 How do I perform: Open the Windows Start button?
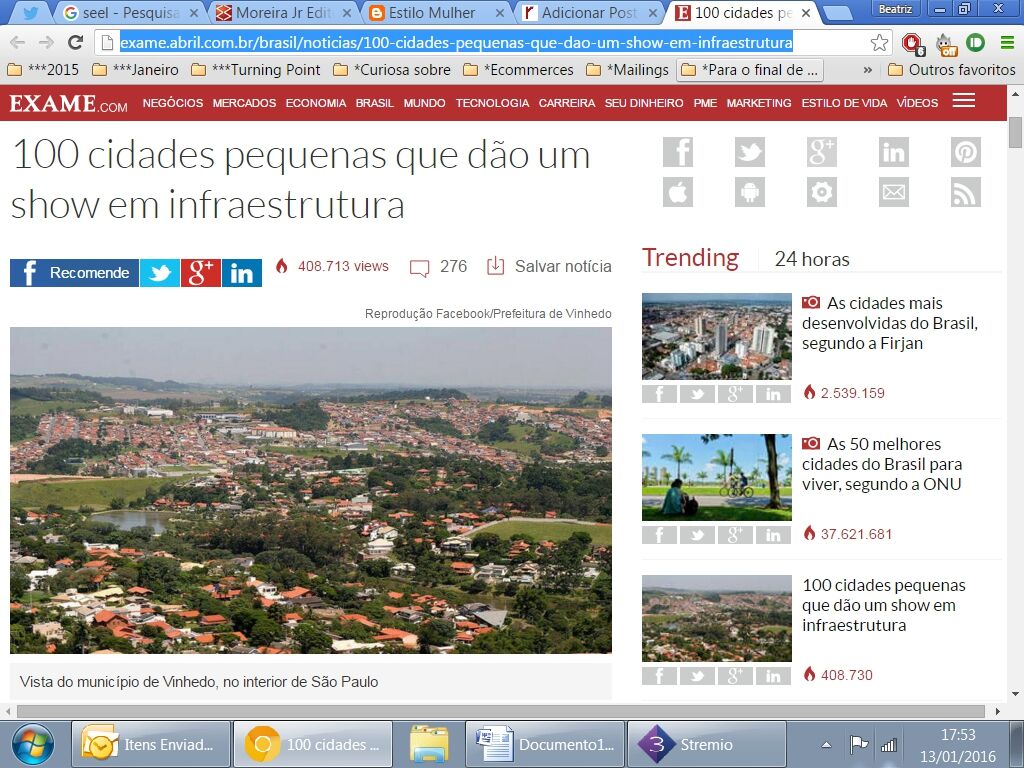[x=32, y=744]
